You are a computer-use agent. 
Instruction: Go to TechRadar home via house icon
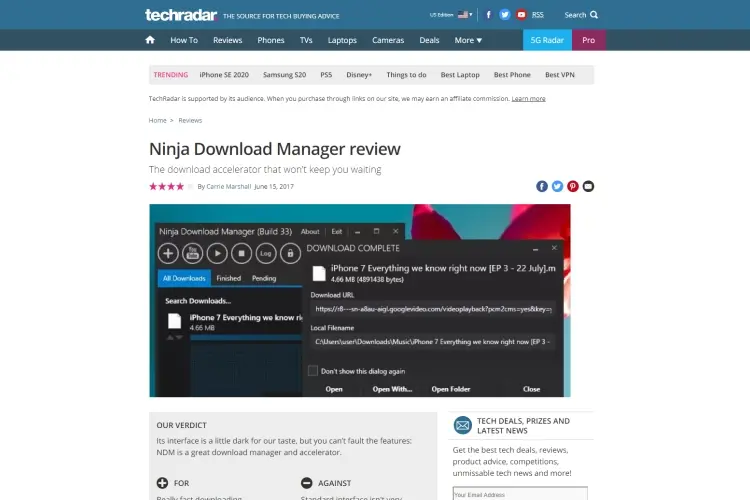[150, 40]
